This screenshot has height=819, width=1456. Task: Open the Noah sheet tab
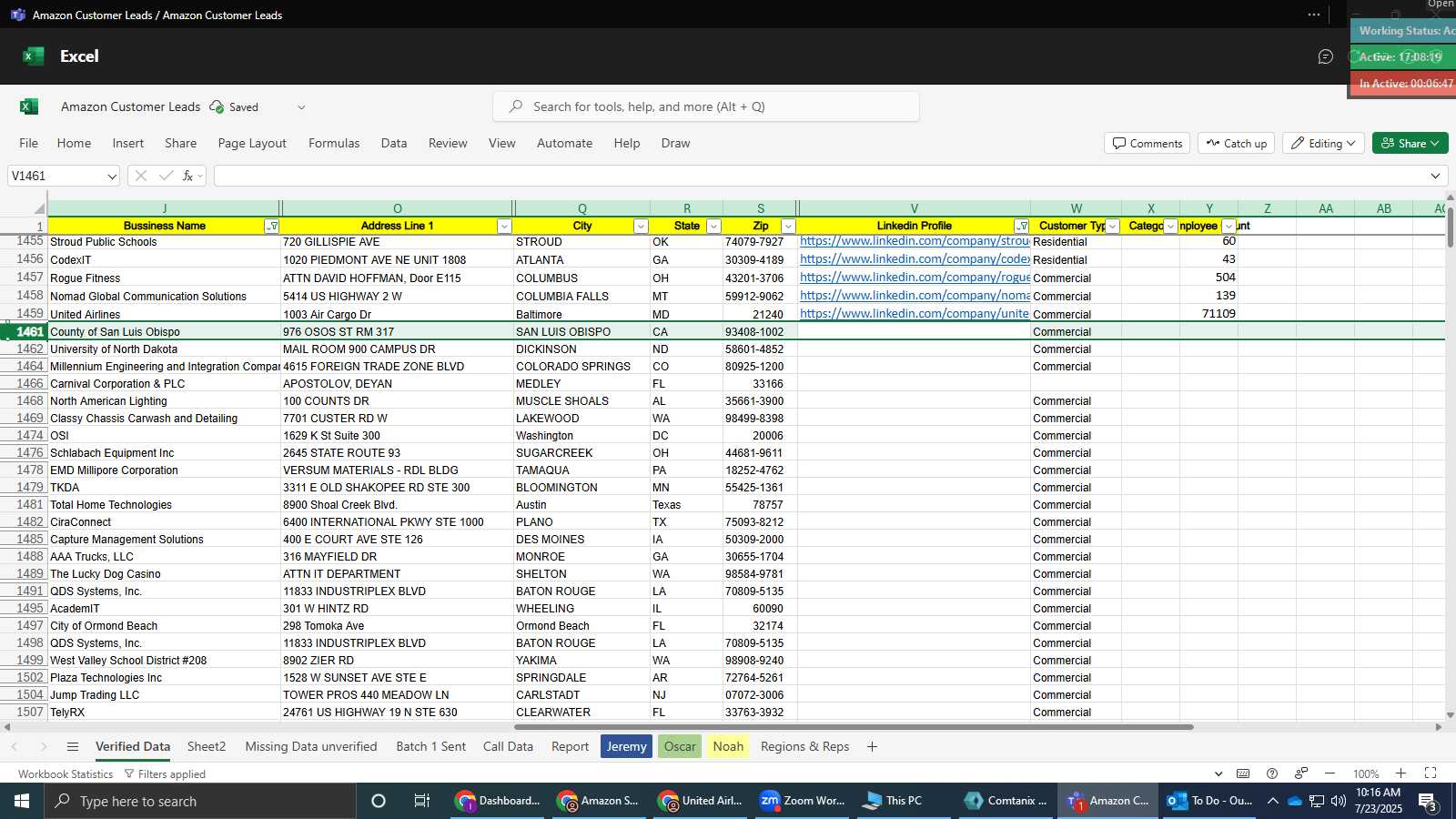click(x=728, y=746)
